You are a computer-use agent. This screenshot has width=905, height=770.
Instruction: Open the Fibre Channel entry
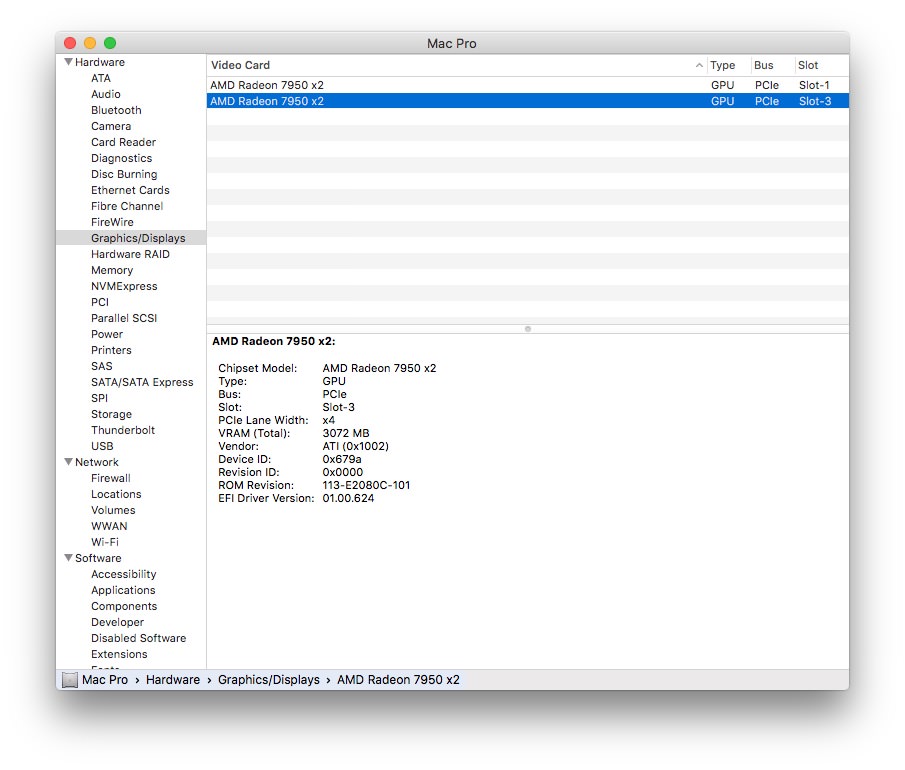tap(127, 206)
